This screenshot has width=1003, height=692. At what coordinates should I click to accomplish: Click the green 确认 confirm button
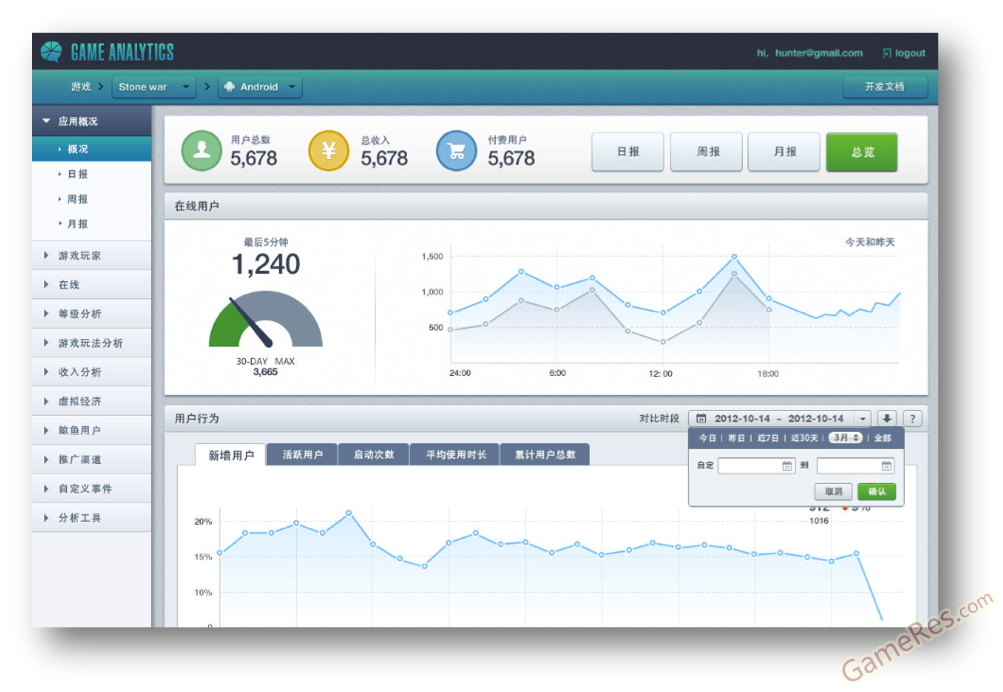click(x=877, y=491)
